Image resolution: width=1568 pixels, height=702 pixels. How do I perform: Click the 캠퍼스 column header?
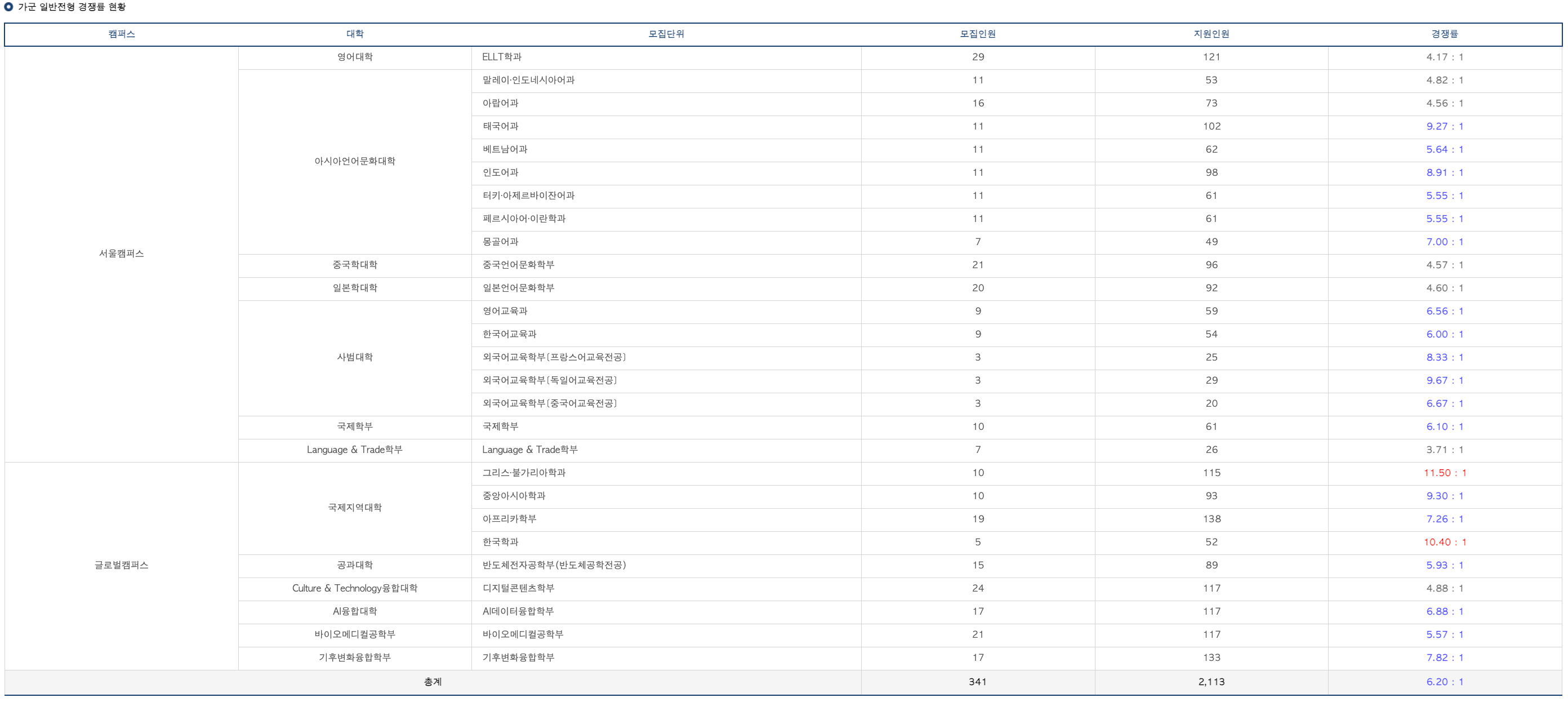tap(121, 34)
